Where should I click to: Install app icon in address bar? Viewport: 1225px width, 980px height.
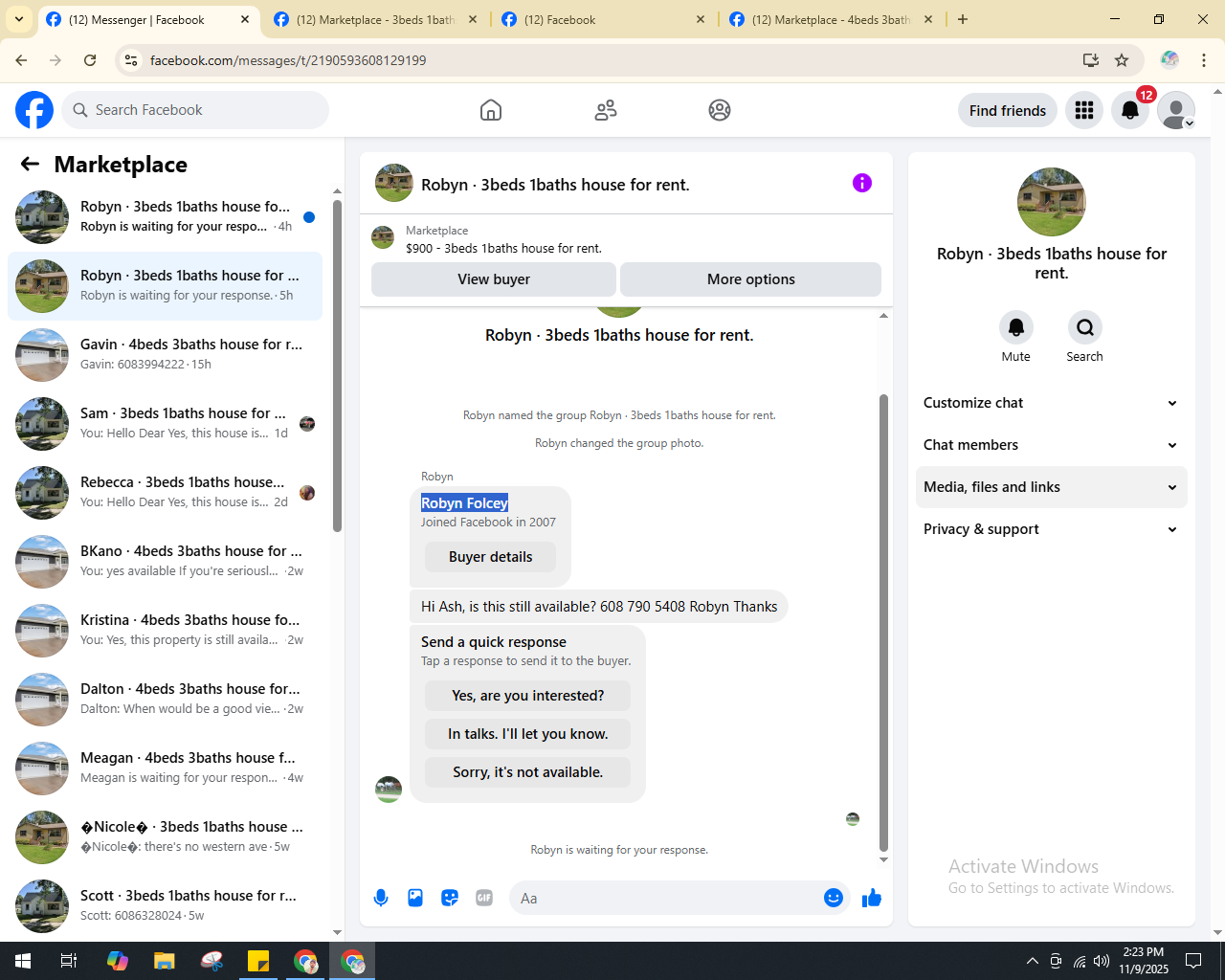1091,60
